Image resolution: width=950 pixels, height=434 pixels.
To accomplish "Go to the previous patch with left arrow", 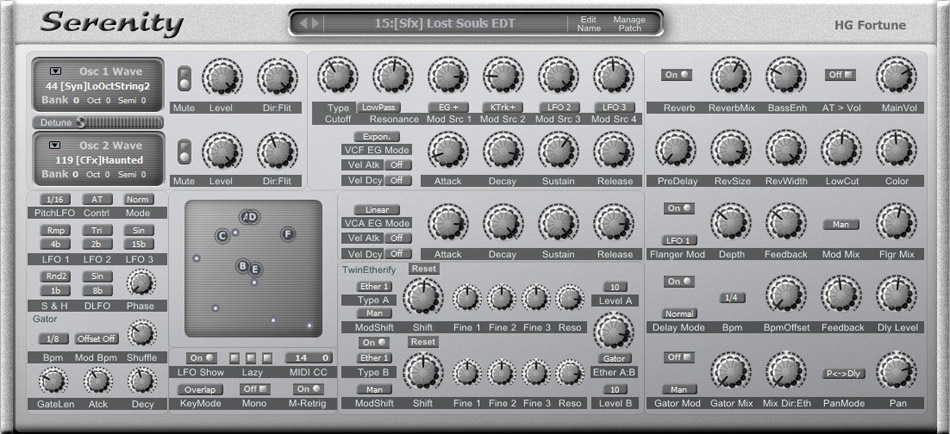I will 305,24.
